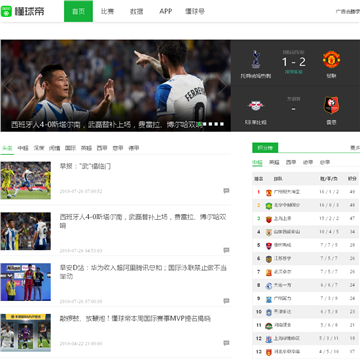The width and height of the screenshot is (360, 360).
Task: Open the 西班牙人4-0斯塔尔南 article headline
Action: point(143,221)
